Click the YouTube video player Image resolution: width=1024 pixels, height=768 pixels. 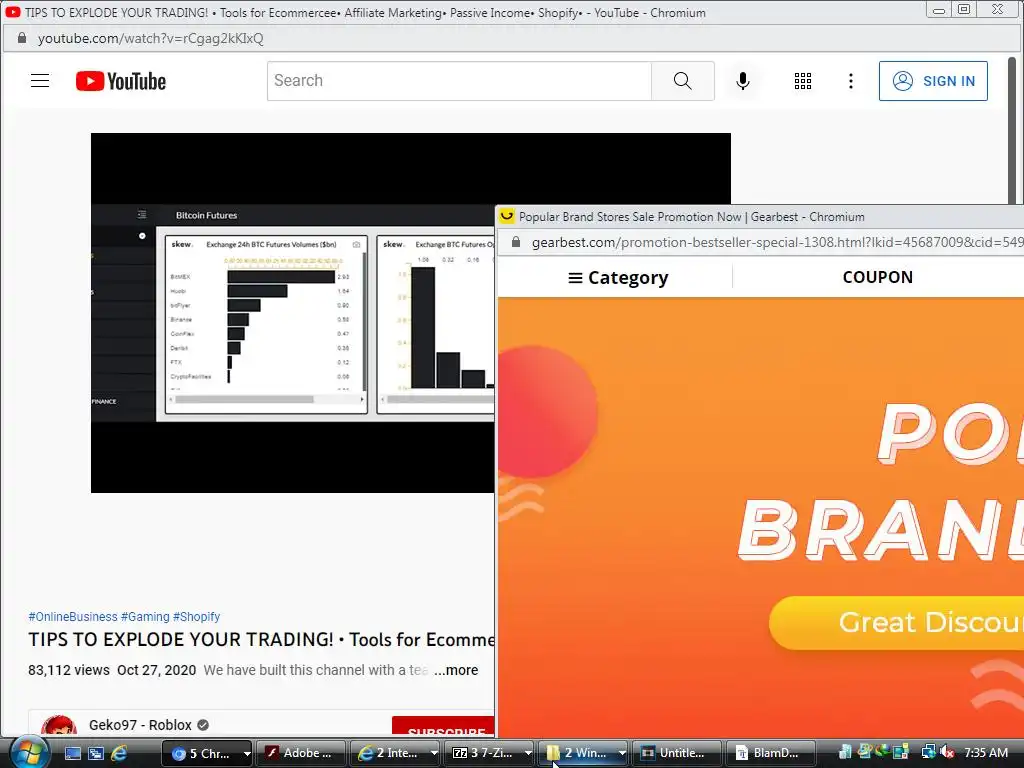(293, 313)
